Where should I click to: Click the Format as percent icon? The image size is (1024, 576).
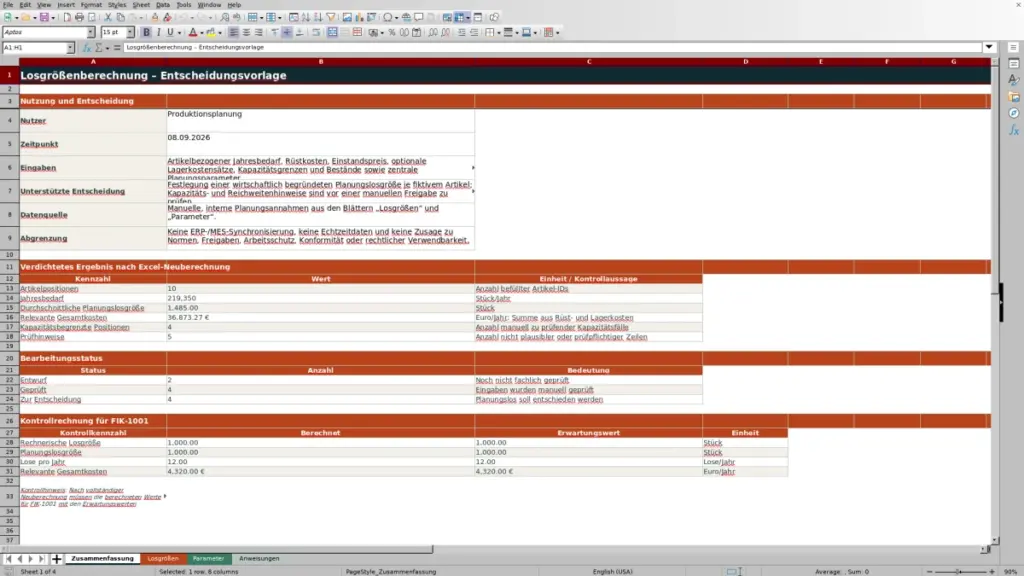pos(392,33)
